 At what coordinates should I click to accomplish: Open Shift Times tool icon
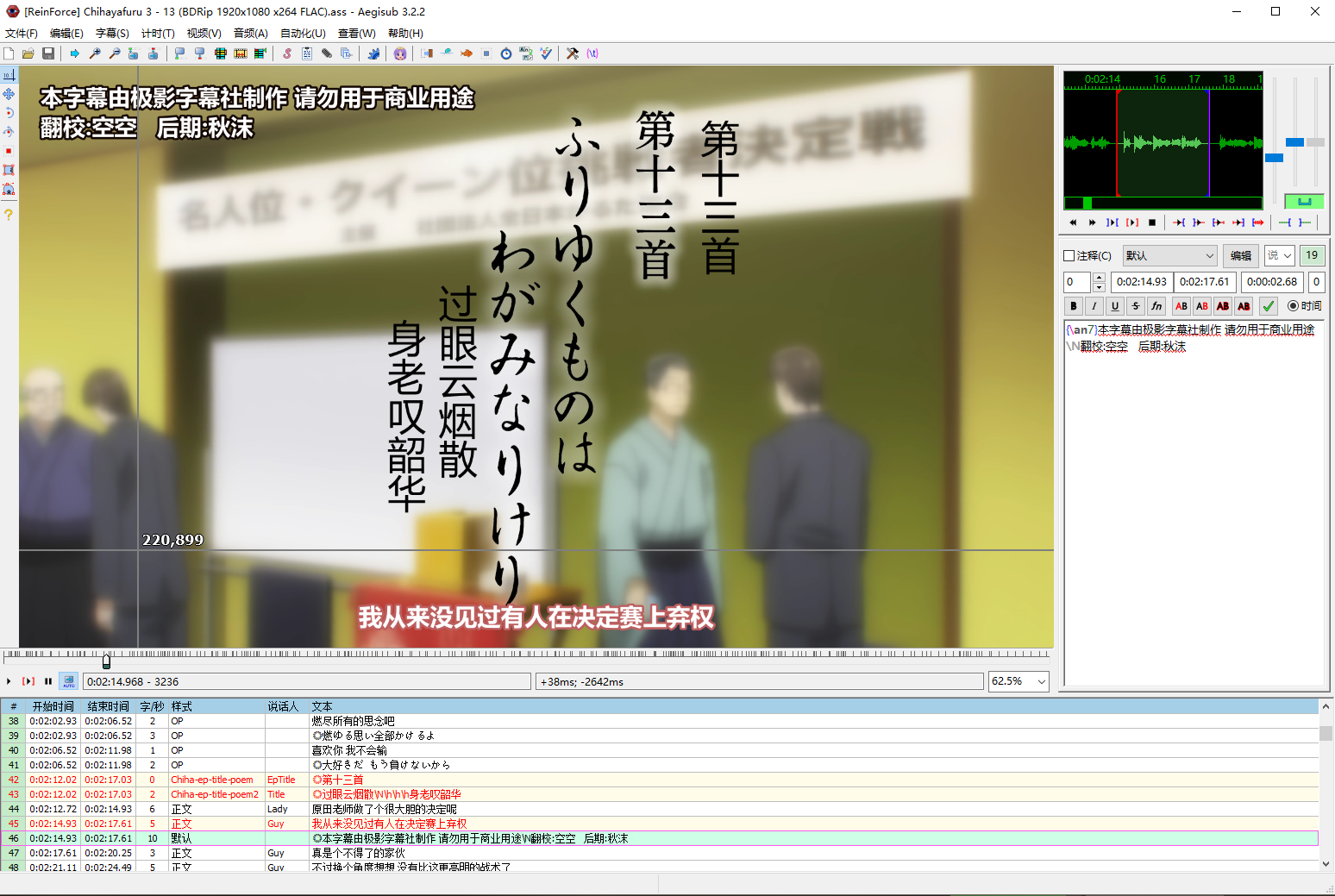427,53
